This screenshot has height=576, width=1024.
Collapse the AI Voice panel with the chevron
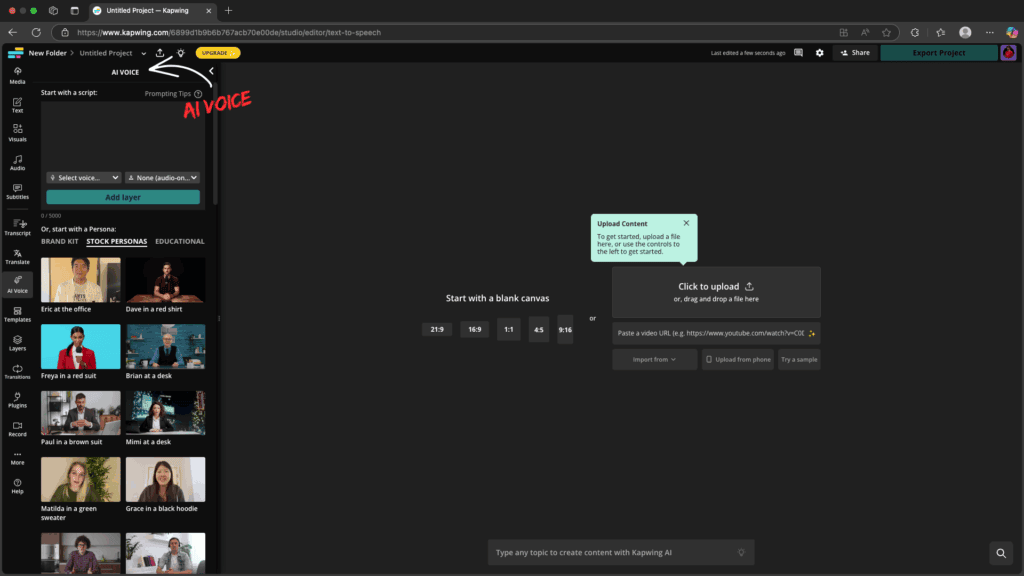tap(211, 71)
